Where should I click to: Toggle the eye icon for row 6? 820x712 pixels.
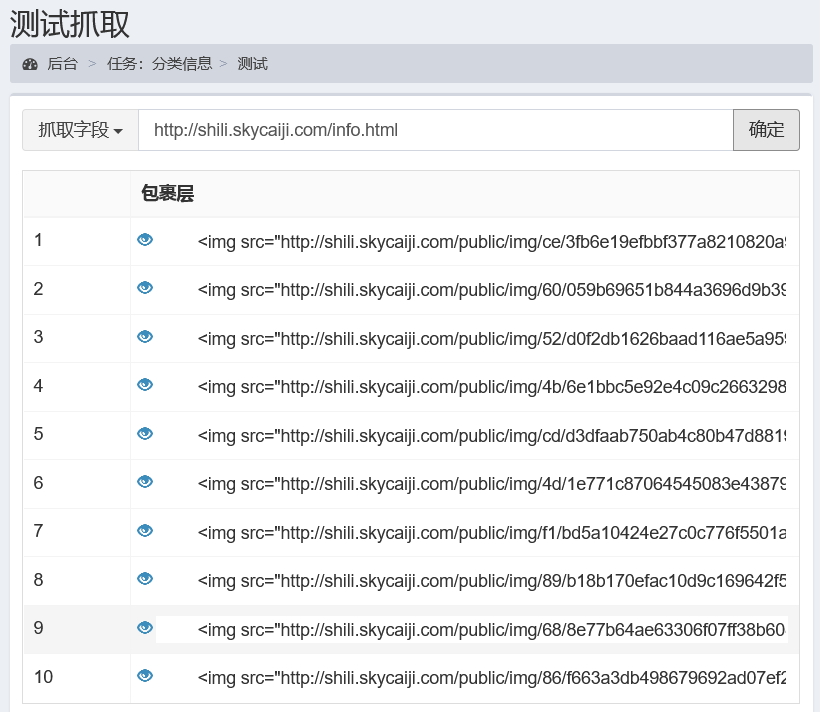(x=145, y=483)
